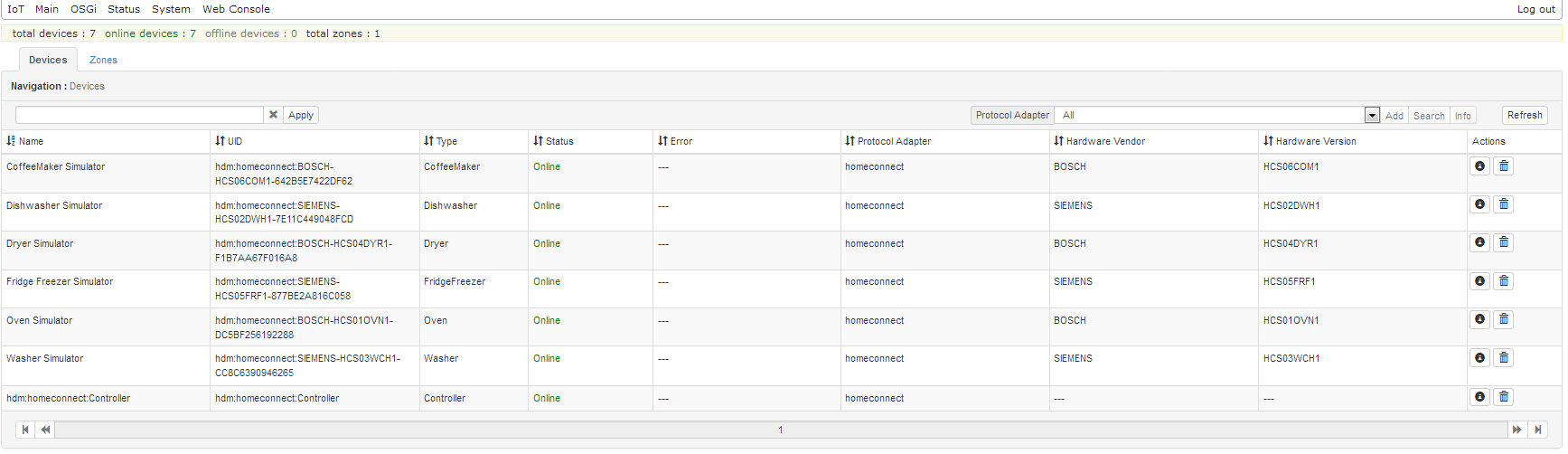Screen dimensions: 1568x454
Task: Click page number 1 in pagination bar
Action: click(781, 430)
